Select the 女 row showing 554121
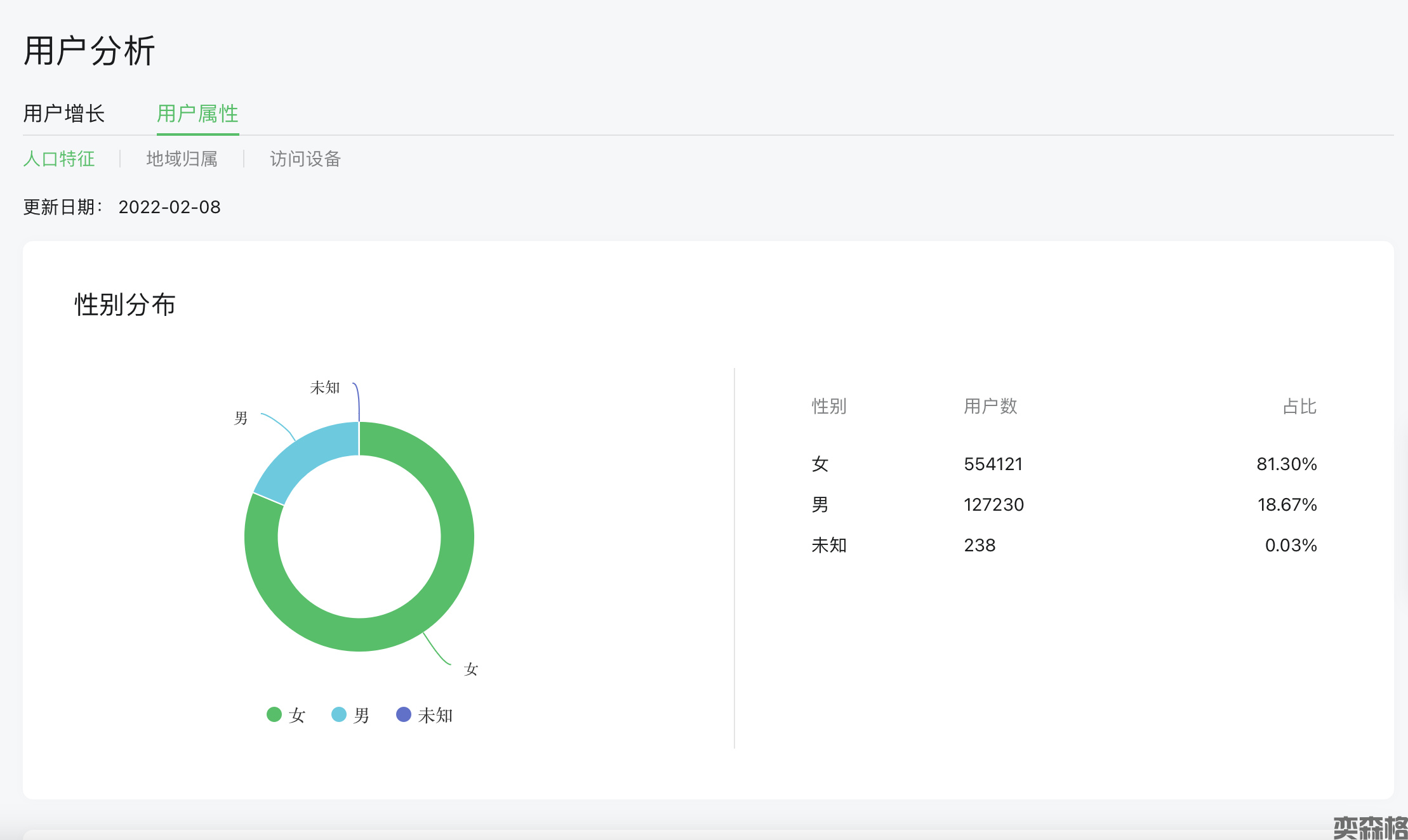The height and width of the screenshot is (840, 1408). (x=993, y=464)
